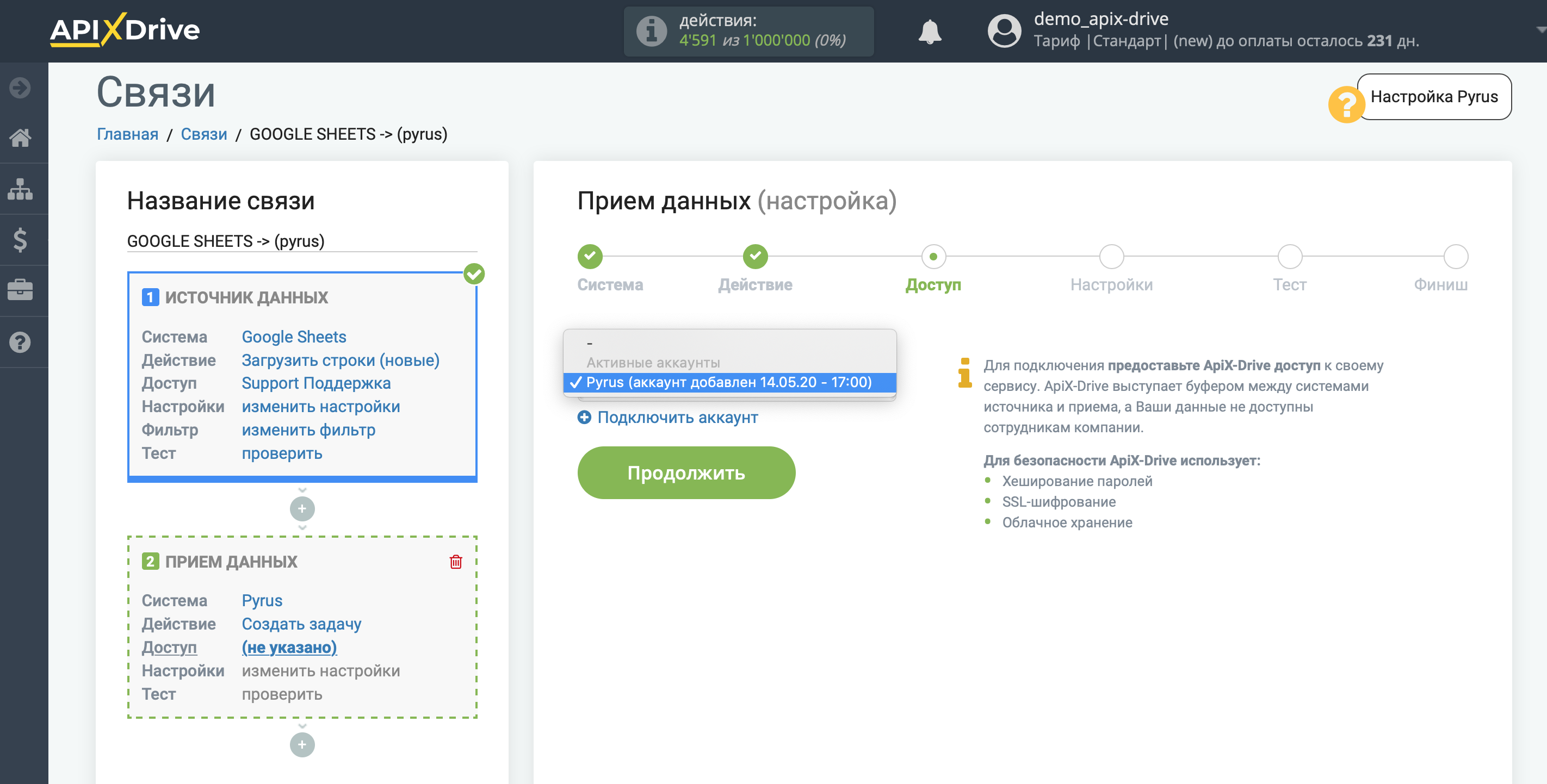
Task: Click ИСТОЧНИК ДАННЫХ block header
Action: pos(246,297)
